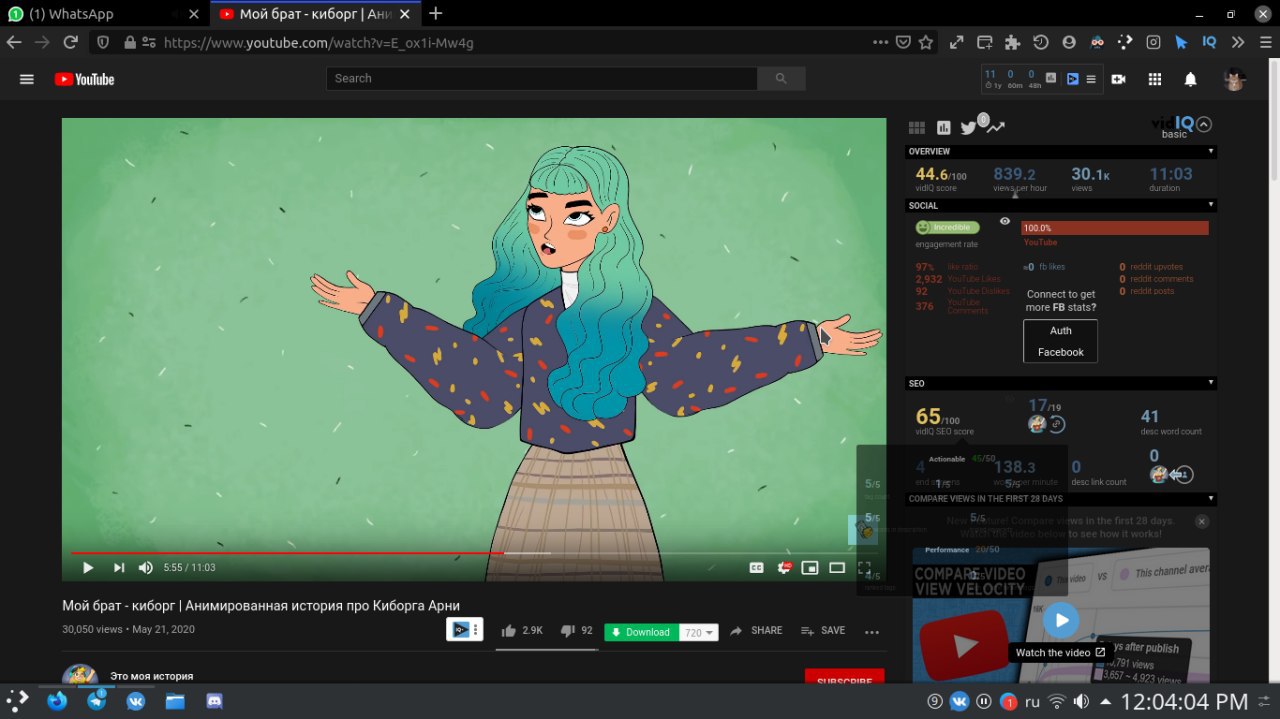Open vidIQ header channel stats chart icon
The image size is (1280, 719).
[x=1051, y=77]
